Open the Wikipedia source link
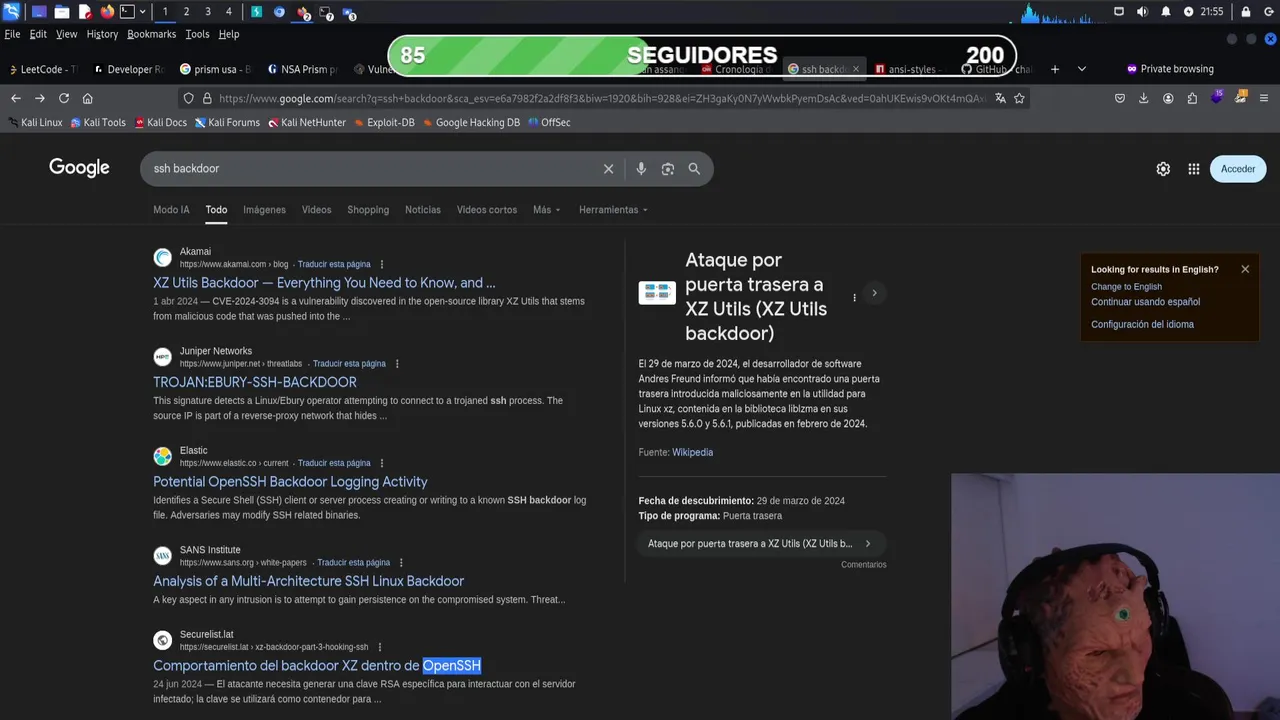 pos(692,452)
